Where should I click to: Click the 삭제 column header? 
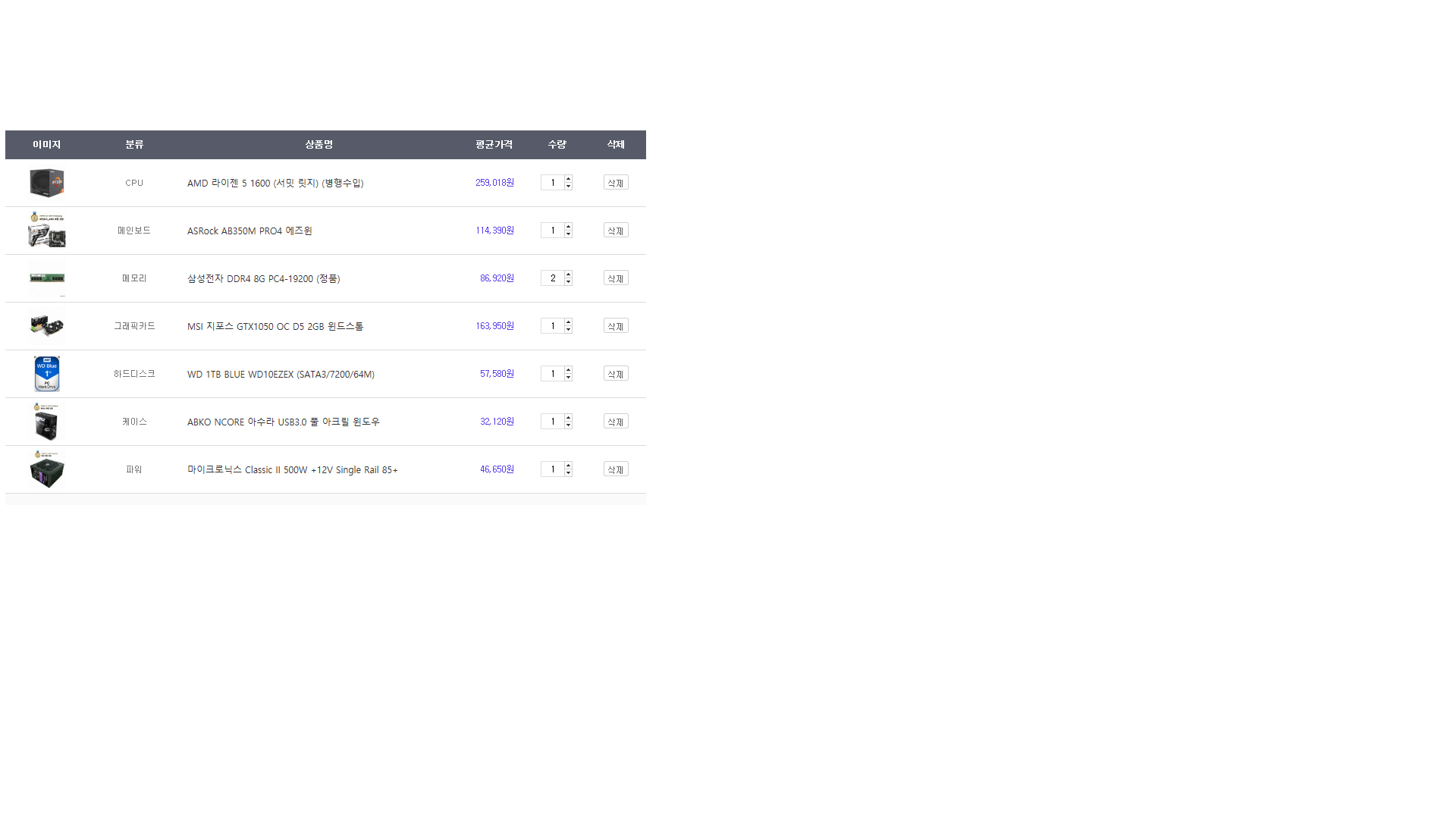616,145
